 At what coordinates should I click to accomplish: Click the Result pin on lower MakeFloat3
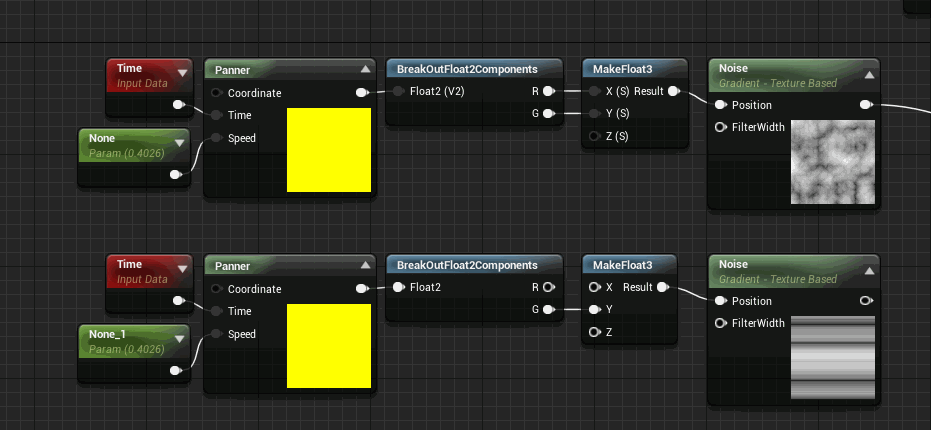point(663,287)
